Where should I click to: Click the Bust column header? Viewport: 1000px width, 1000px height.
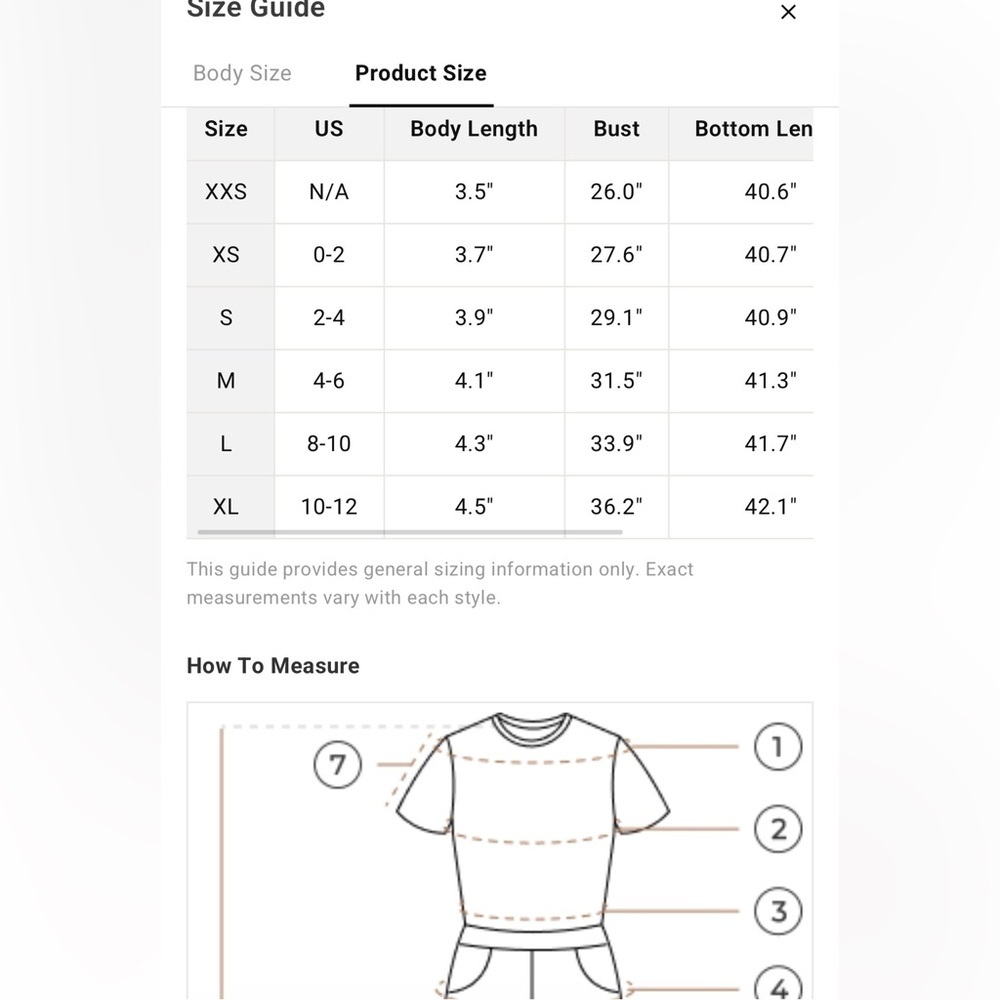(616, 129)
